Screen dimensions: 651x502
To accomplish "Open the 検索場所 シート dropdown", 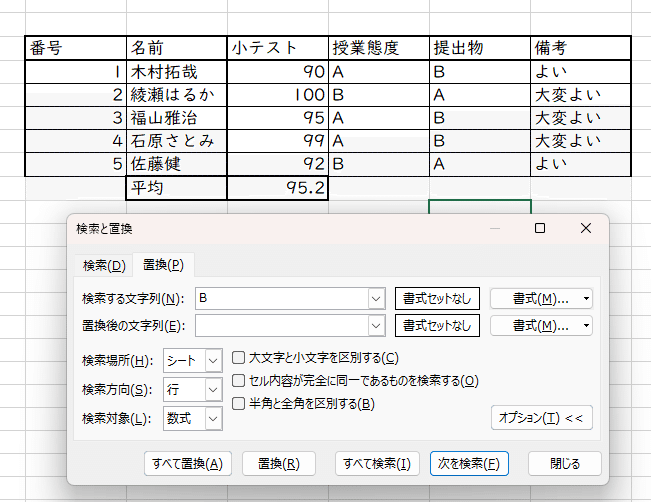I will [x=193, y=360].
